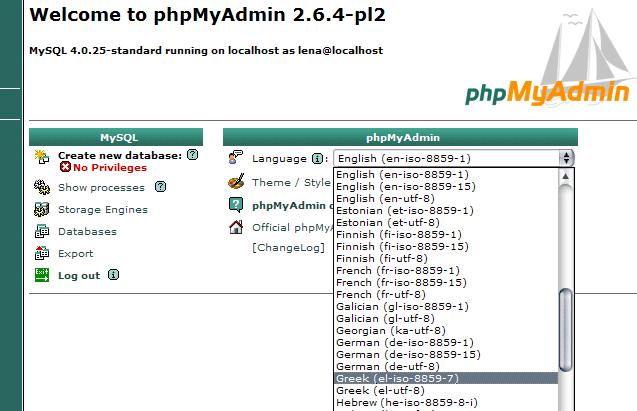Select Georgian (ka-utf-8) option
Screen dimensions: 637x411
click(446, 330)
